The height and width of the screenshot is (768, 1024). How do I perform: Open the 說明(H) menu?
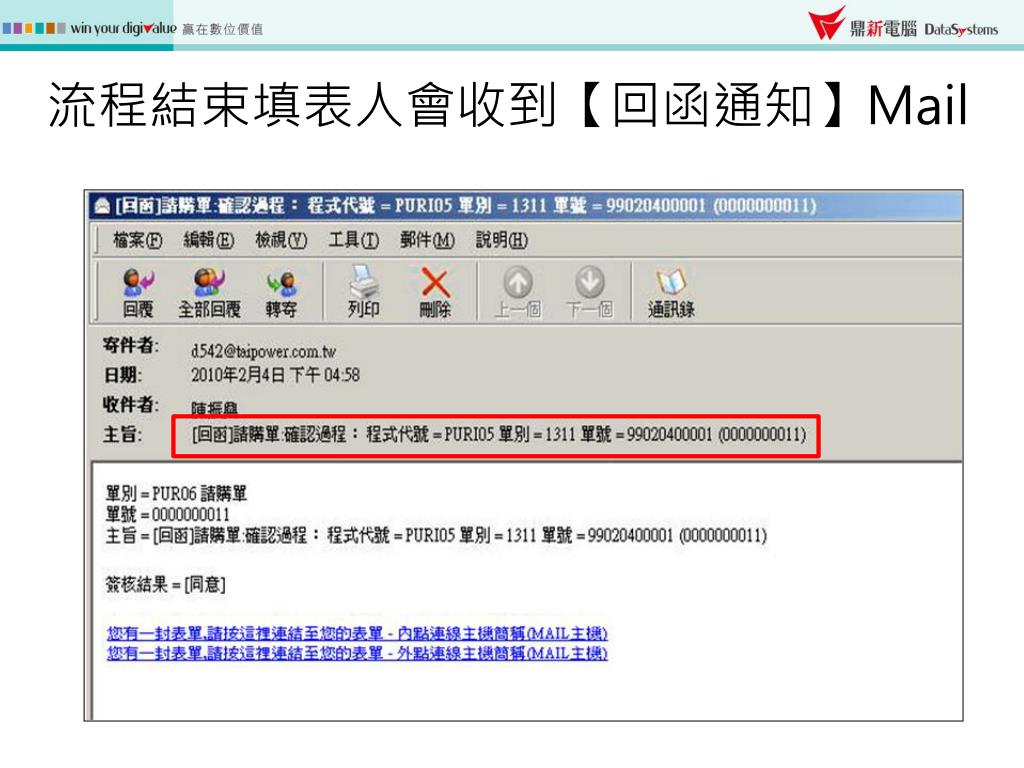click(x=502, y=240)
